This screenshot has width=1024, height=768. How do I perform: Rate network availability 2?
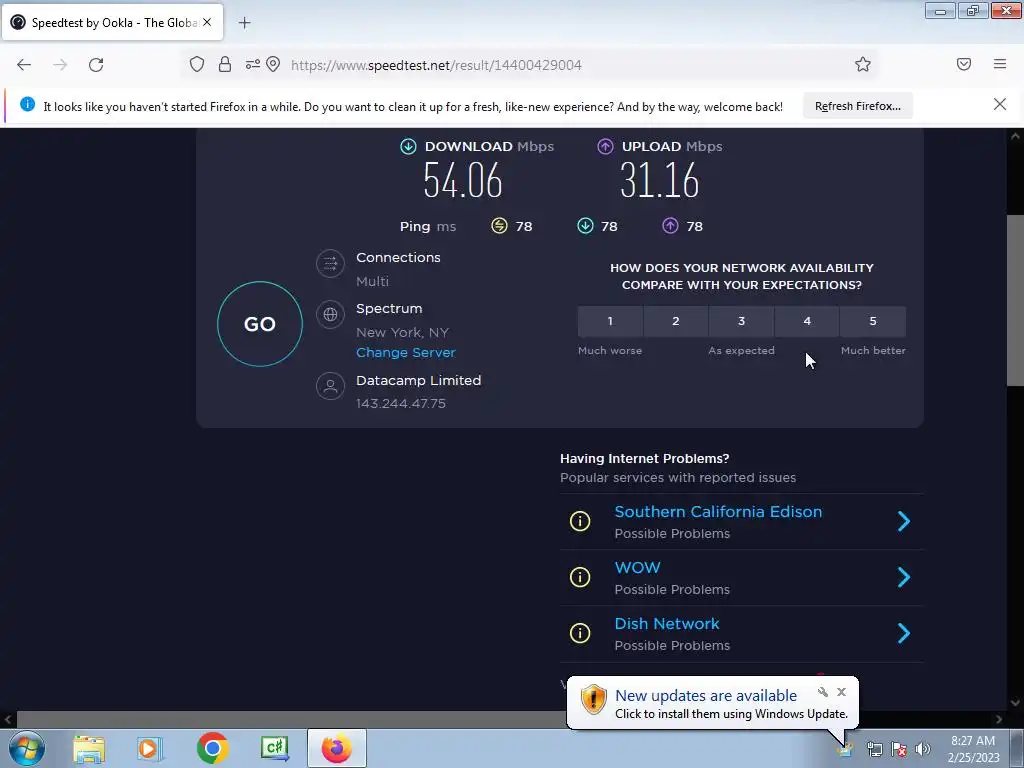676,321
